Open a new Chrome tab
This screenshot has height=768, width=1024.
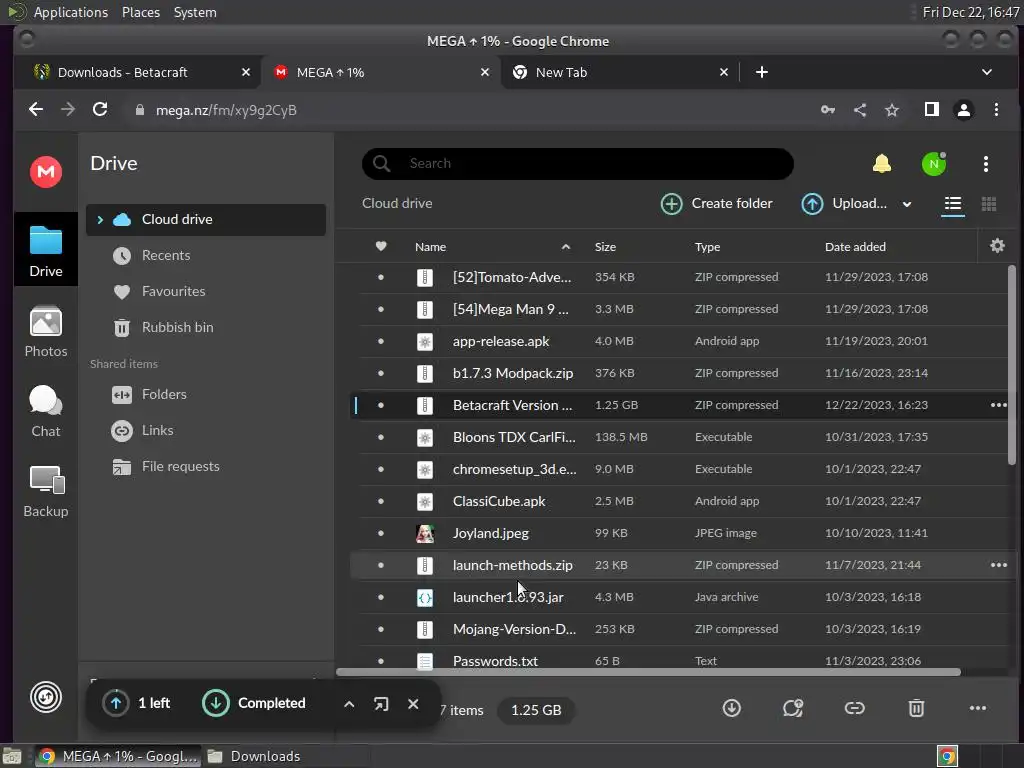[761, 72]
